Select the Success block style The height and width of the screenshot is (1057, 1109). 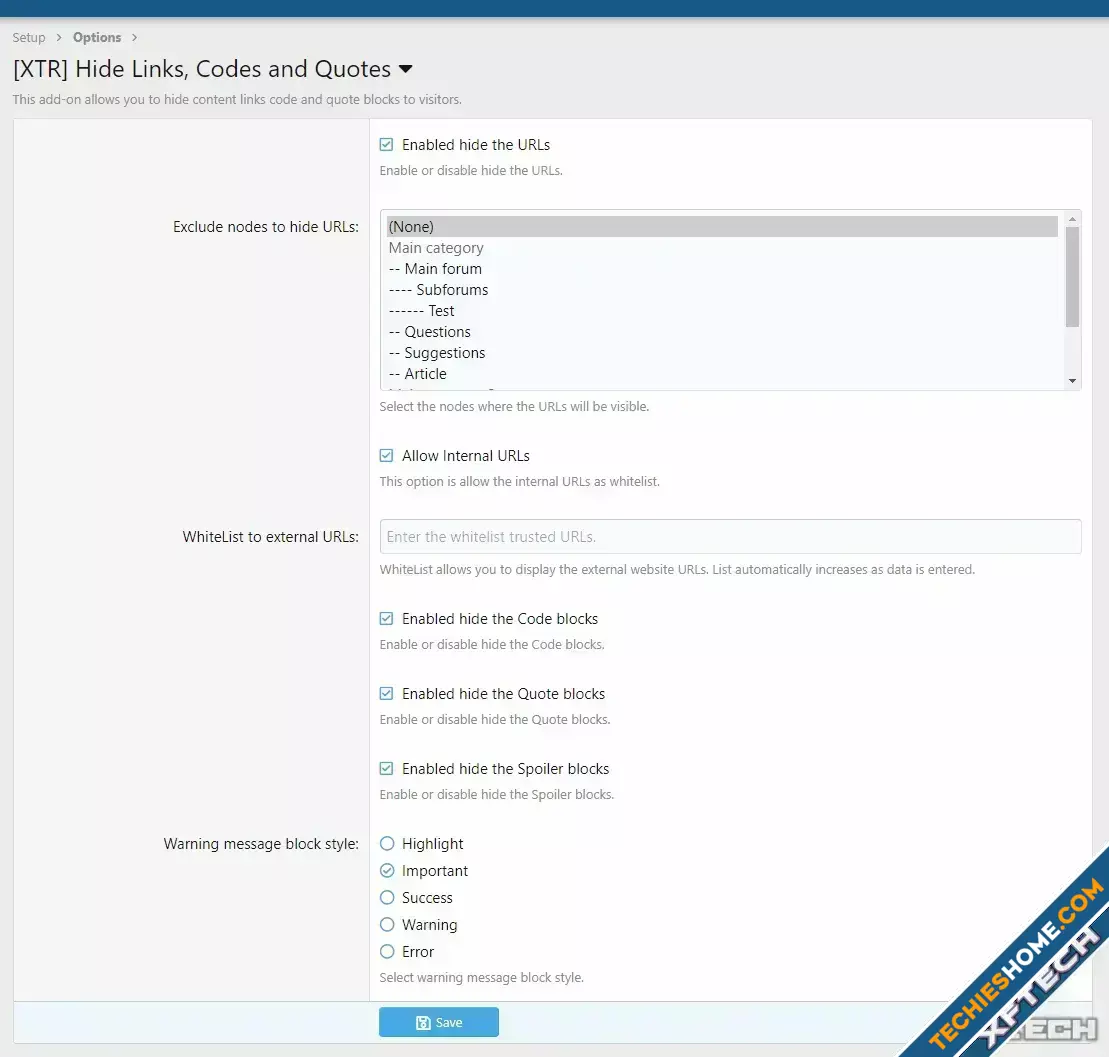point(387,898)
